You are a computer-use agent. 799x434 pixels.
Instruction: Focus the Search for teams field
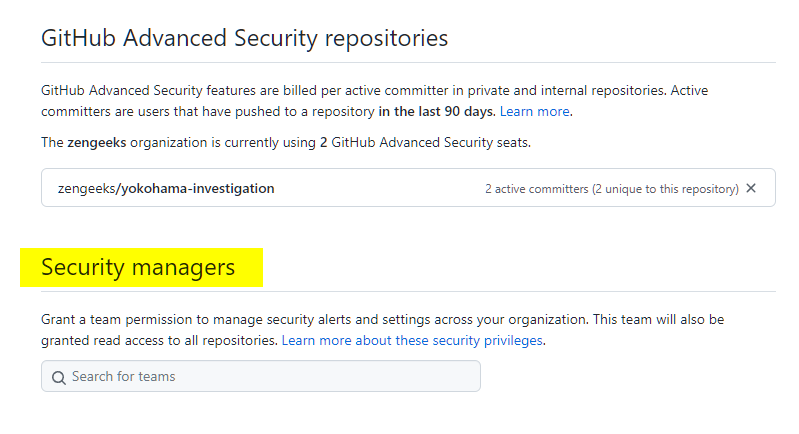[x=270, y=377]
